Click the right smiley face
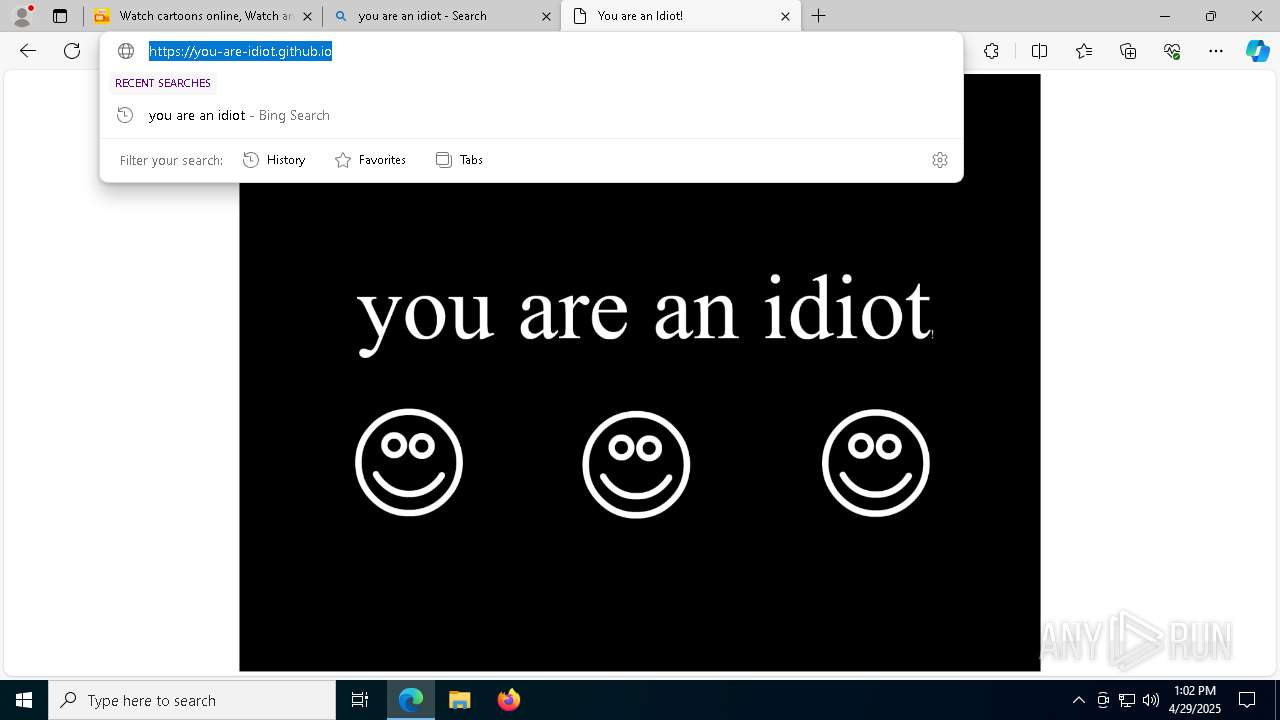1280x720 pixels. 876,463
